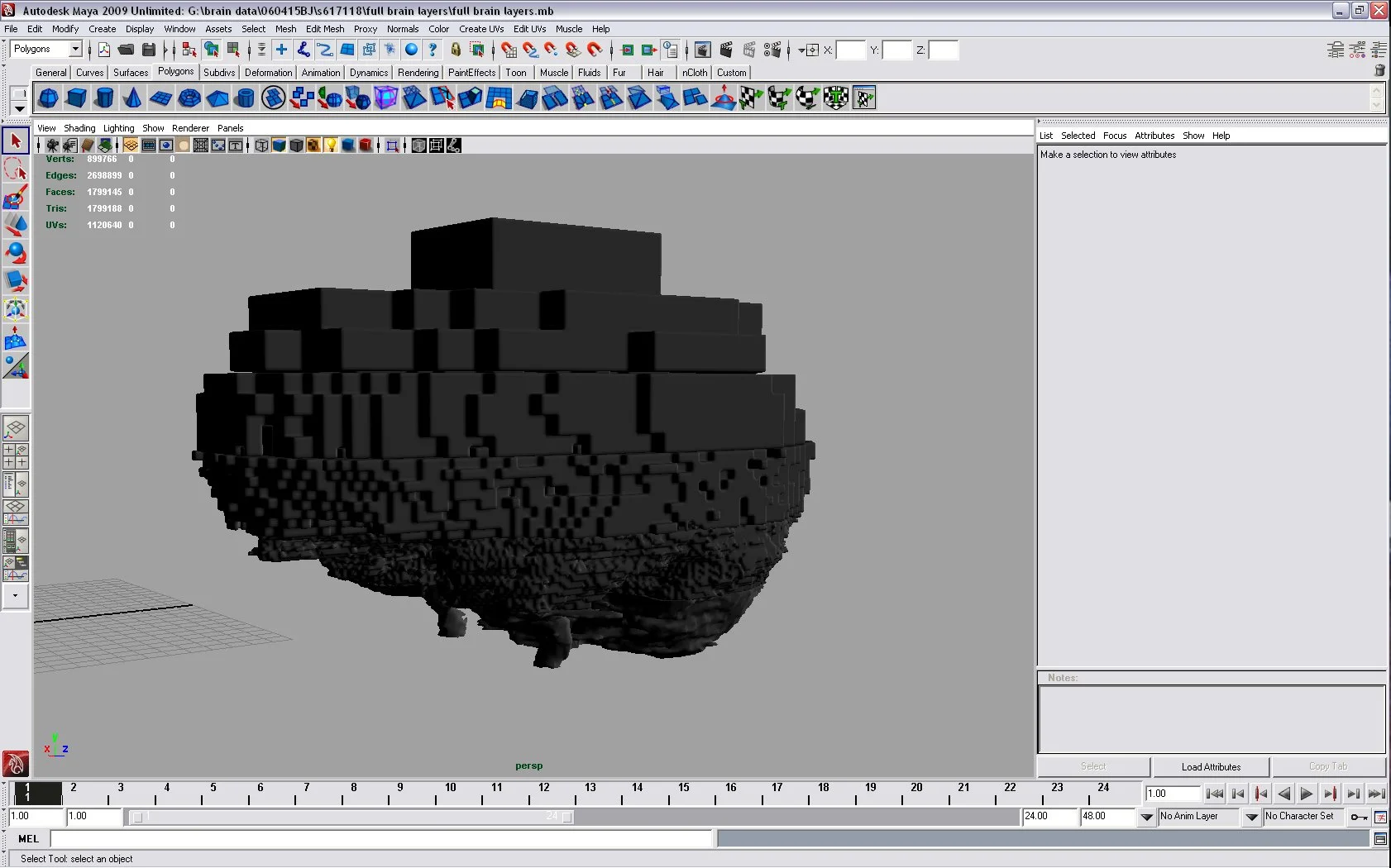The width and height of the screenshot is (1391, 868).
Task: Open render settings icon
Action: coord(772,50)
